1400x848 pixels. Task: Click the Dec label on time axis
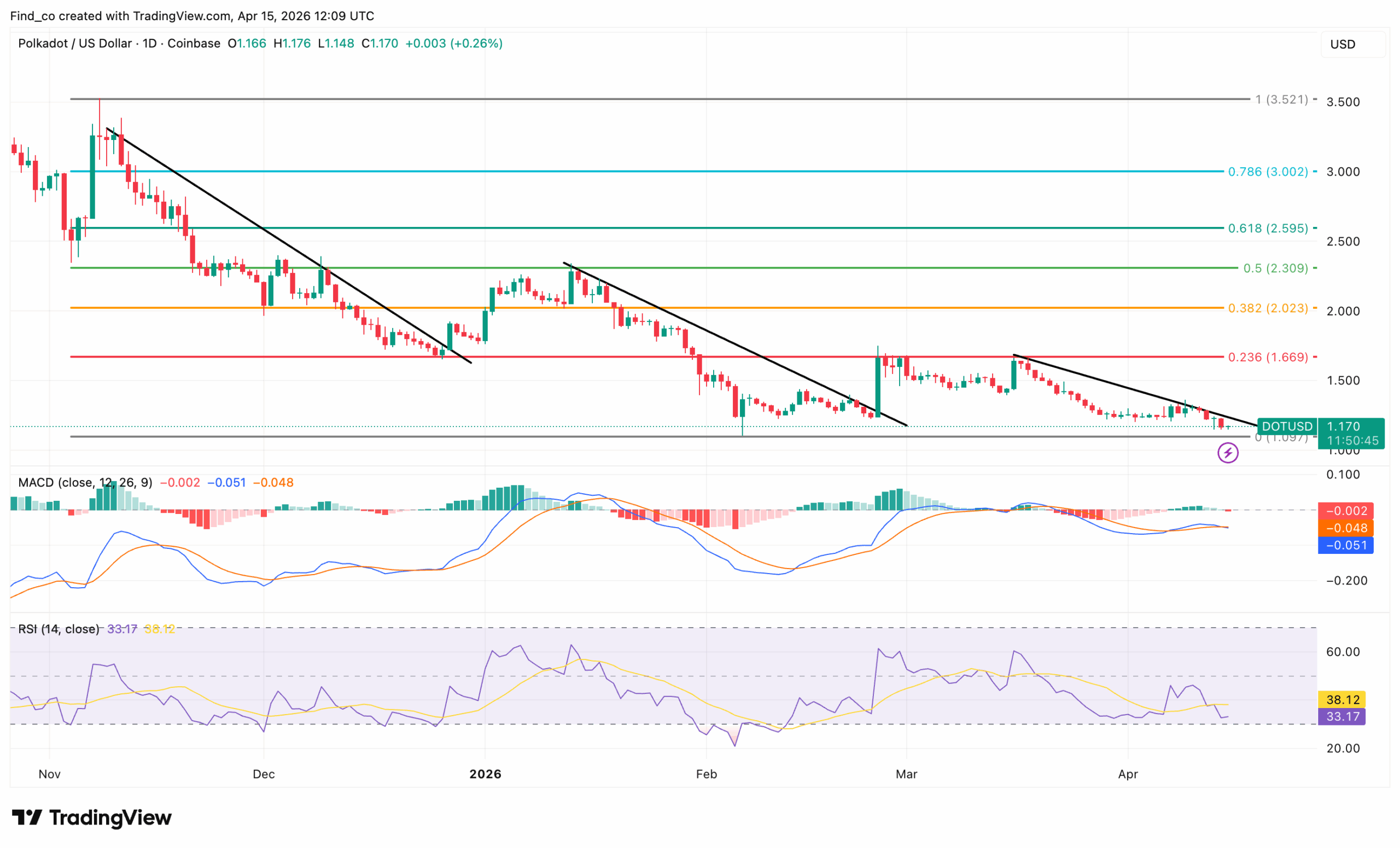(x=264, y=774)
